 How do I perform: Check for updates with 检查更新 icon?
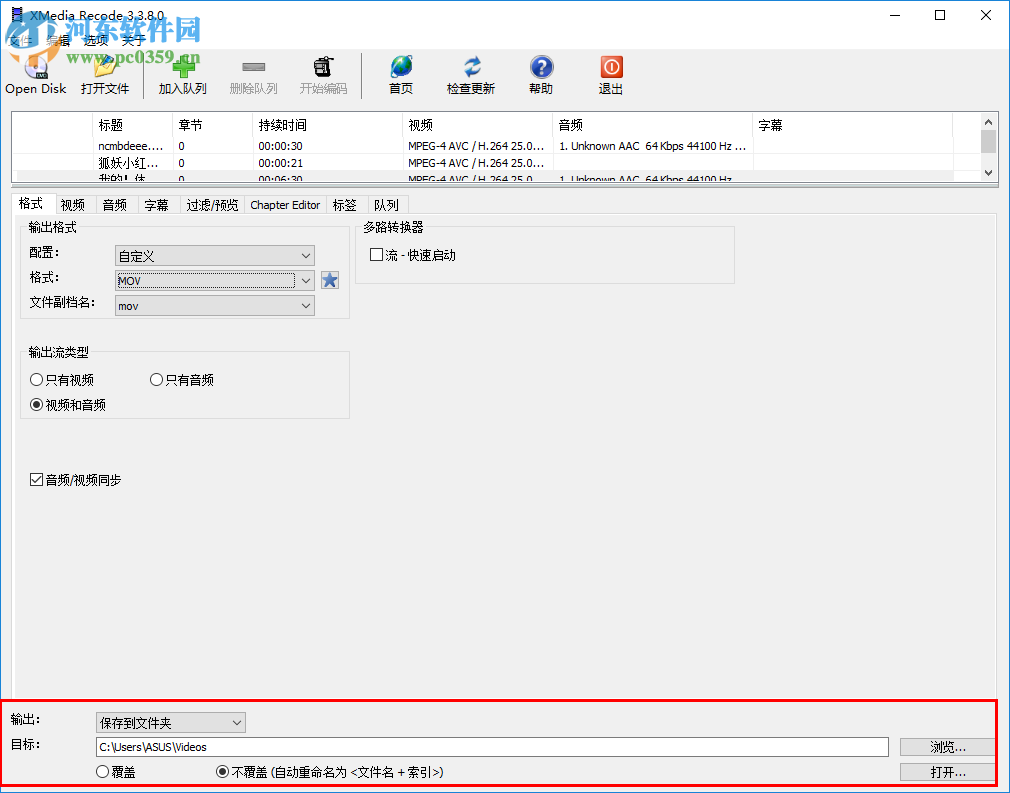point(470,66)
